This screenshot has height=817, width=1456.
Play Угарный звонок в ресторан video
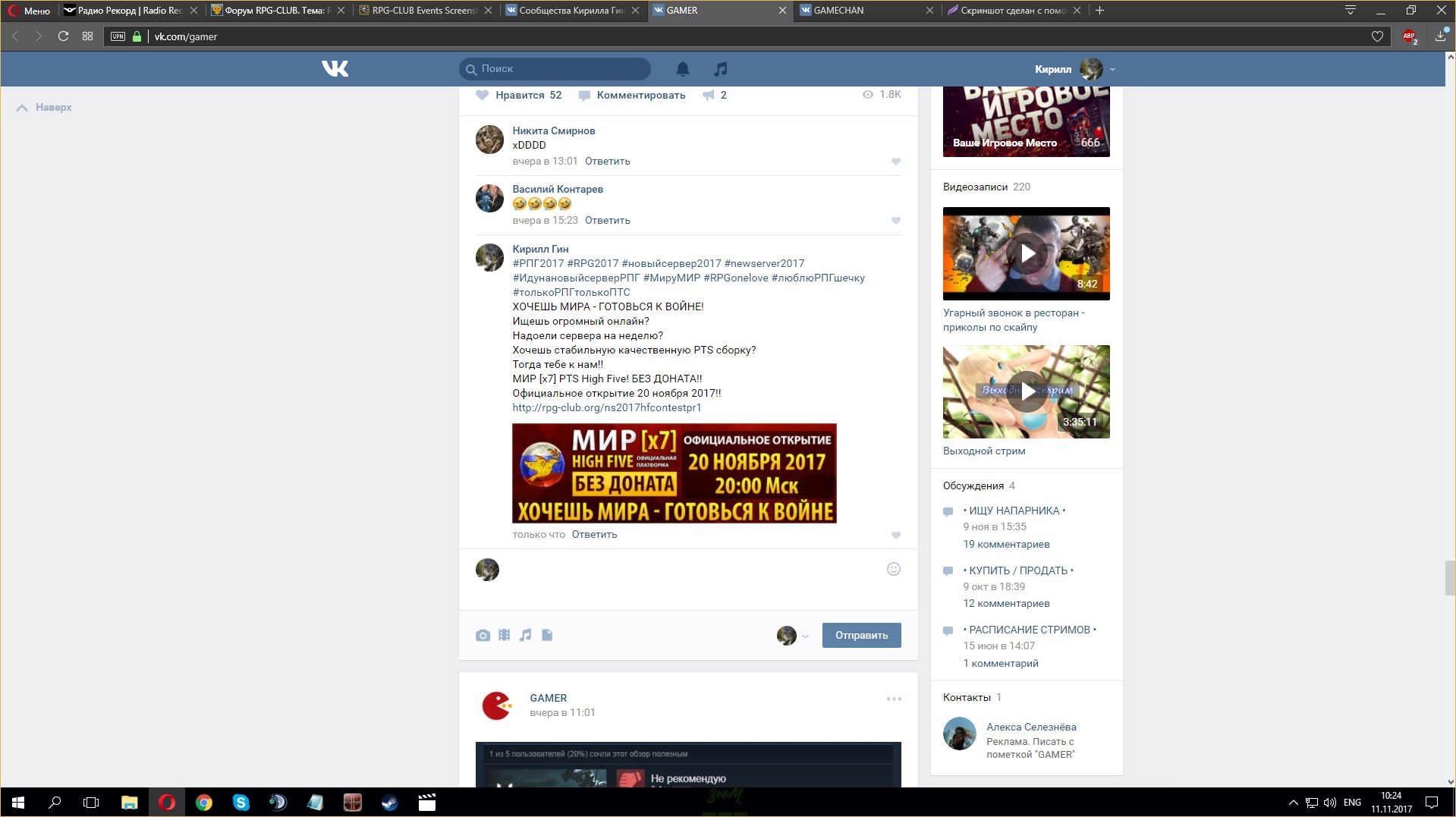coord(1026,253)
